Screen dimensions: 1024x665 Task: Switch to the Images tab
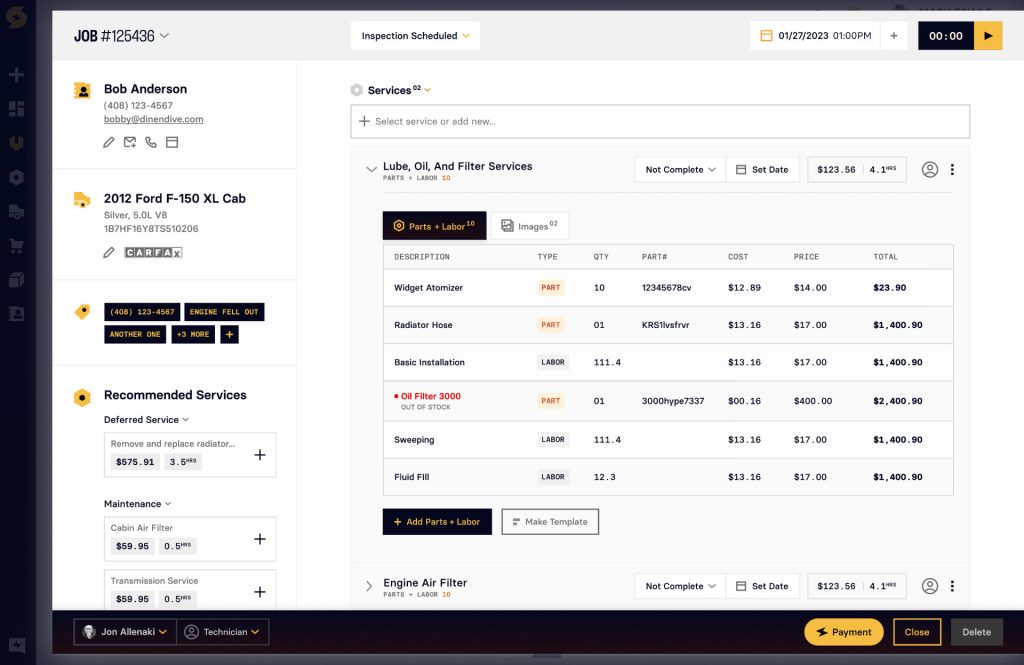click(x=530, y=225)
